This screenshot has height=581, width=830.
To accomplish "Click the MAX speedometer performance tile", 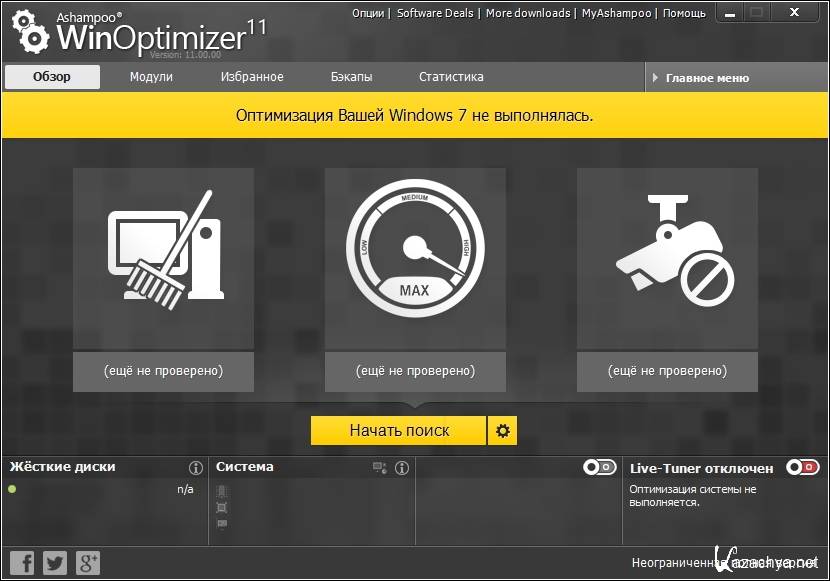I will tap(415, 259).
